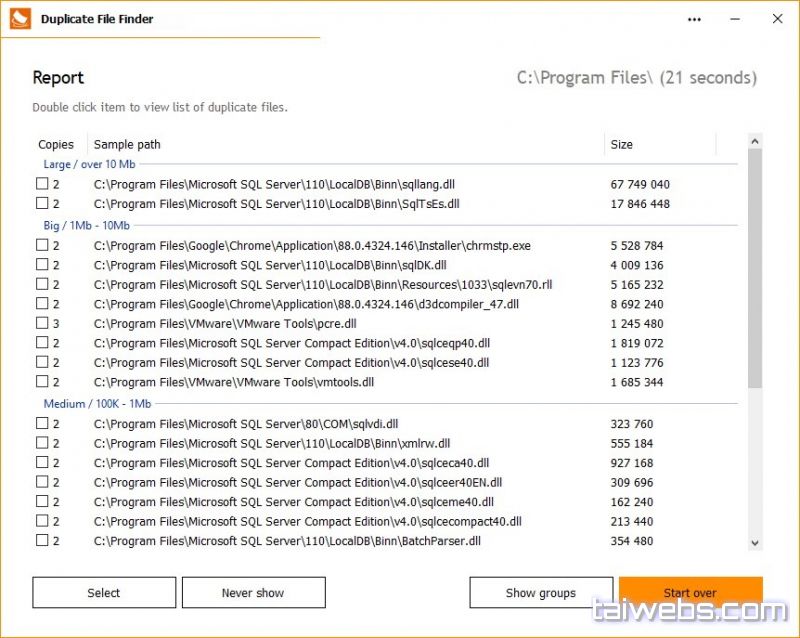Select the pcre.dll checkbox with 3 copies
The image size is (800, 638).
pyautogui.click(x=42, y=324)
